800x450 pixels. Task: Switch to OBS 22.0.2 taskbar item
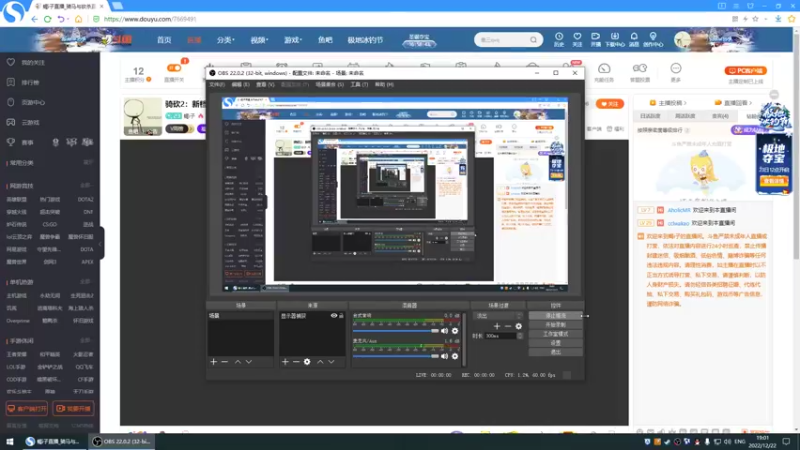coord(121,441)
